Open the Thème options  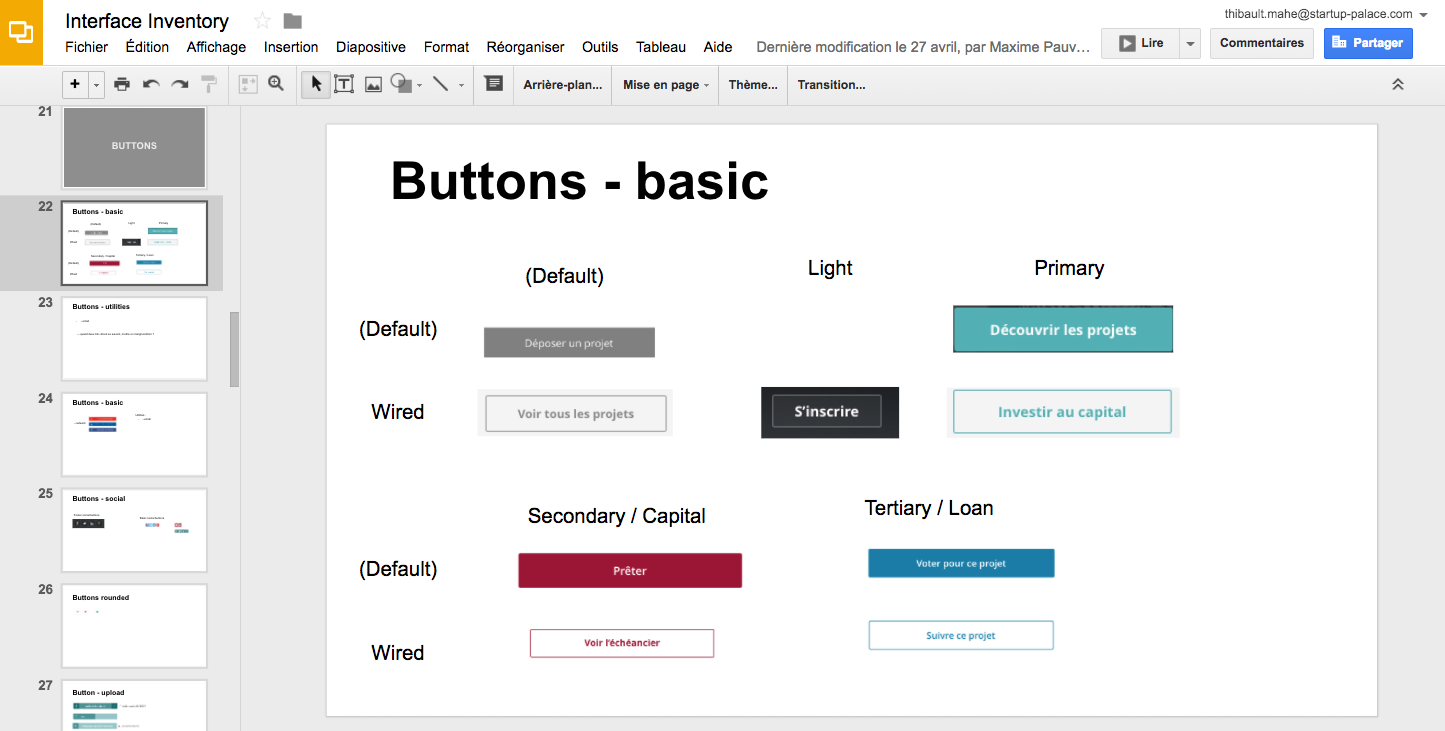pyautogui.click(x=753, y=85)
